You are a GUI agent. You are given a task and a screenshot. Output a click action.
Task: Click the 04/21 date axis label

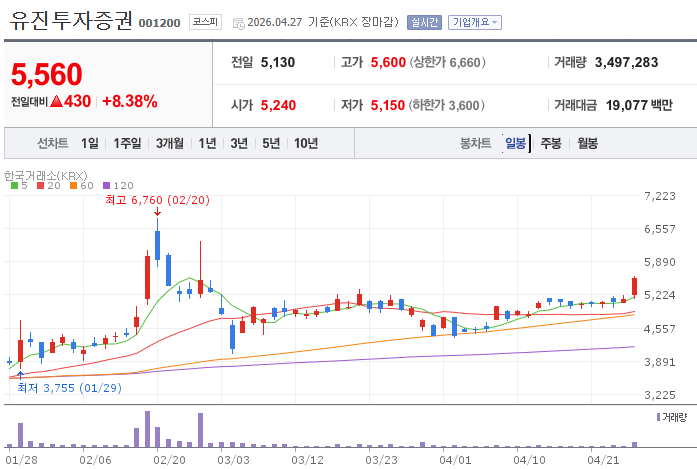[603, 460]
